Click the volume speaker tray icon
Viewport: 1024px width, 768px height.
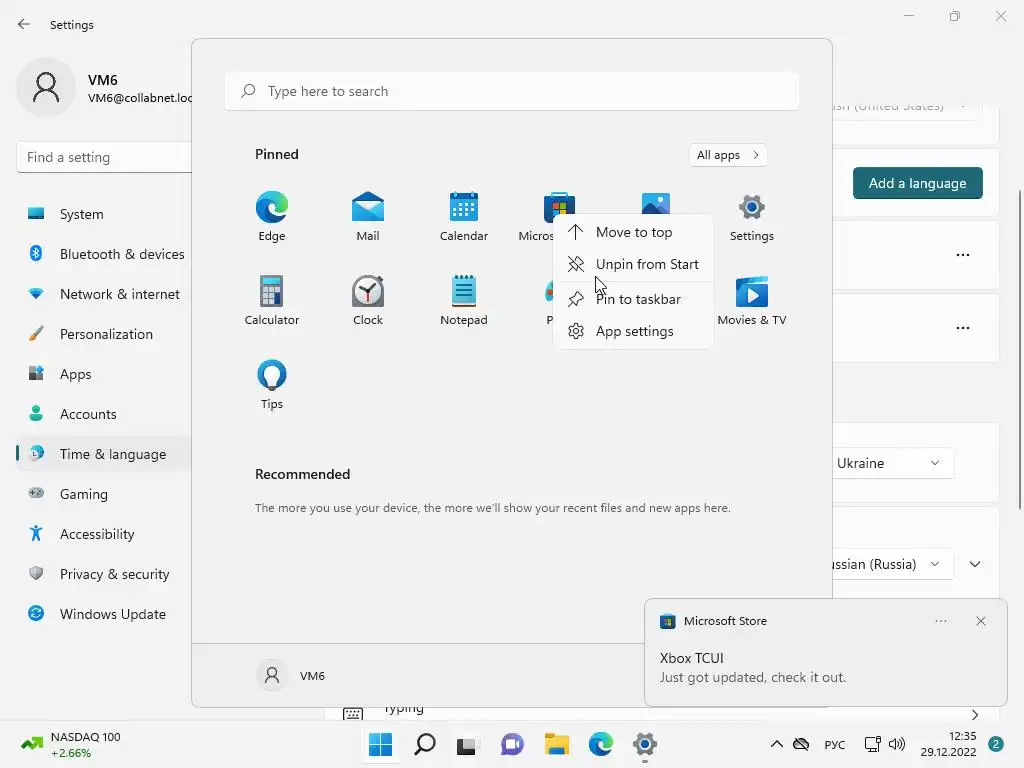point(897,744)
